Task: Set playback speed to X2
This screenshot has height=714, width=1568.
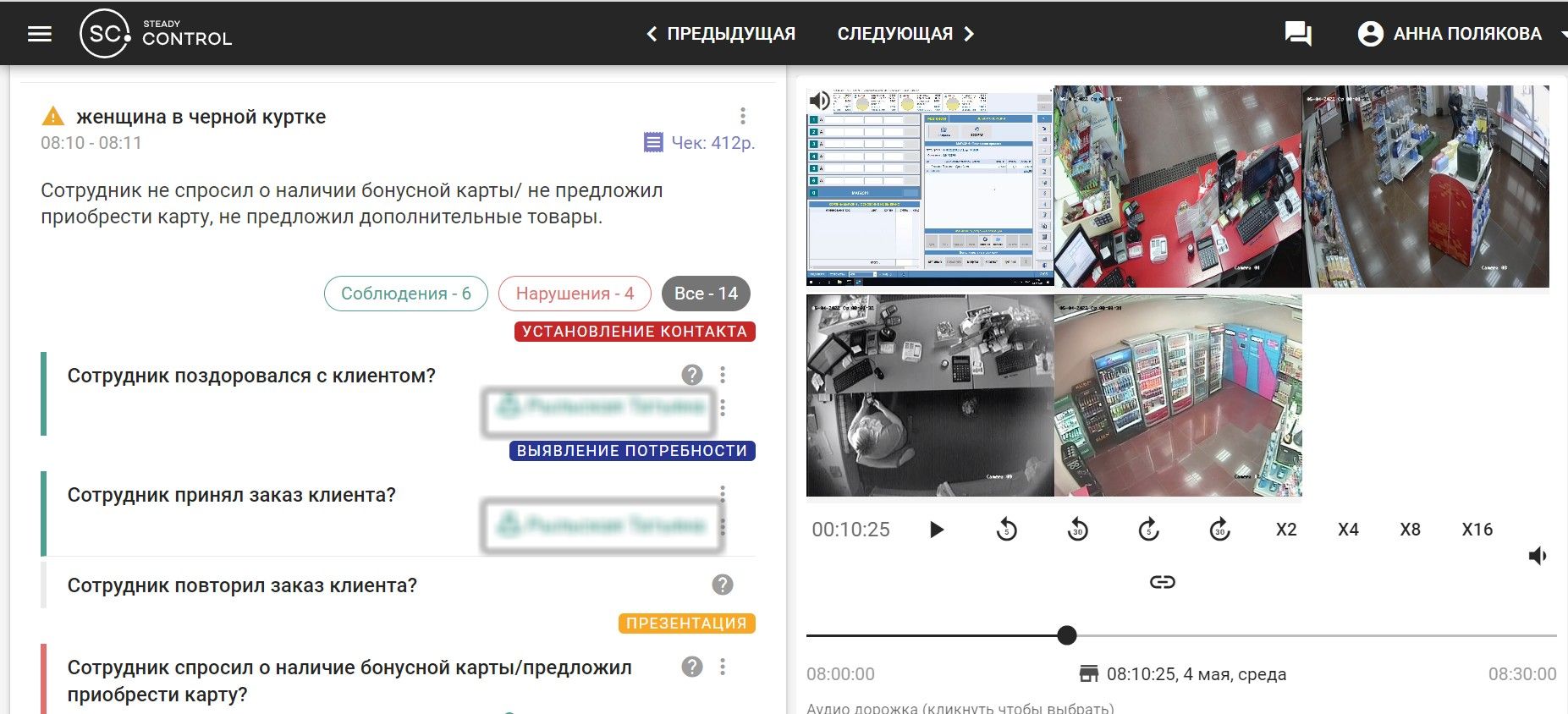Action: point(1286,530)
